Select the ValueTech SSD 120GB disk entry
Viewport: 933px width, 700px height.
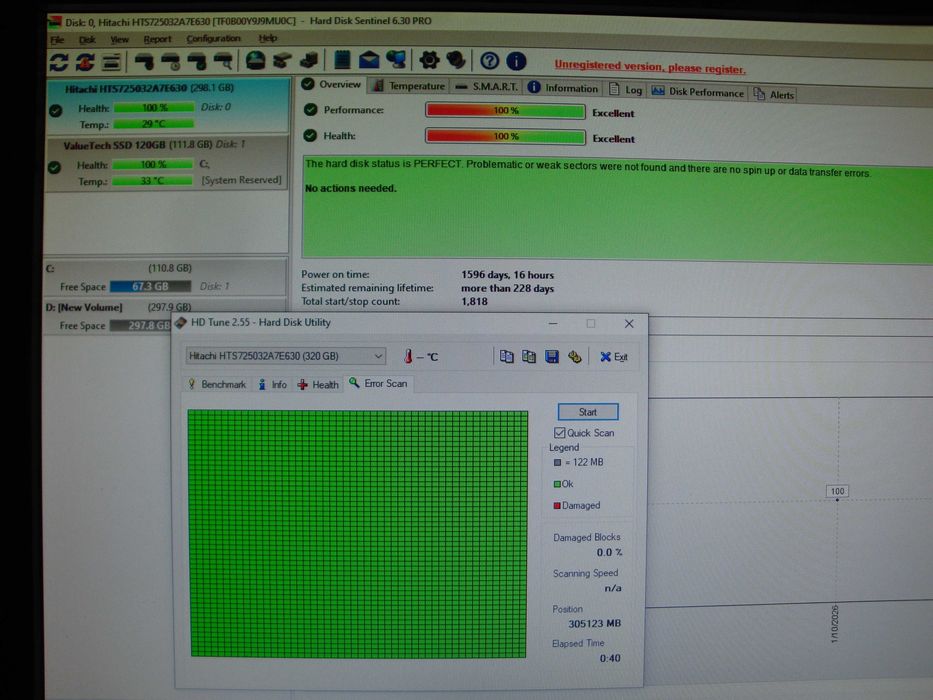point(167,163)
